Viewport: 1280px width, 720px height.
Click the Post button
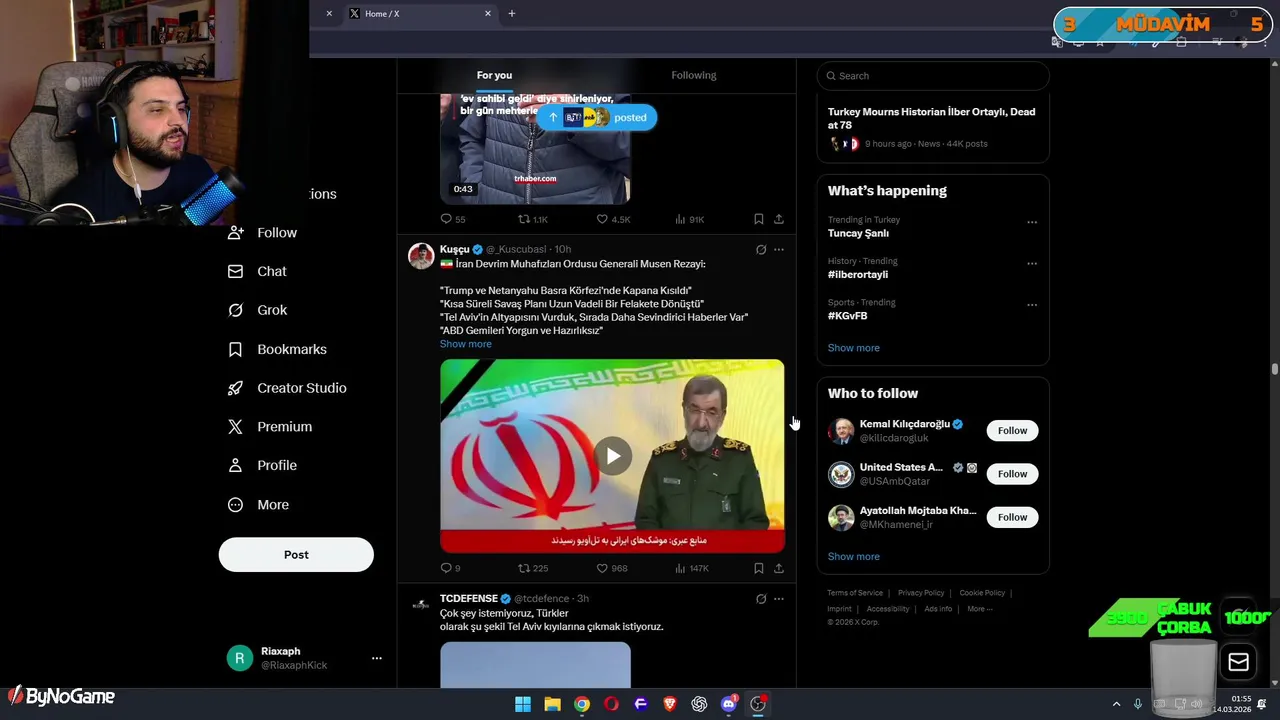(296, 555)
